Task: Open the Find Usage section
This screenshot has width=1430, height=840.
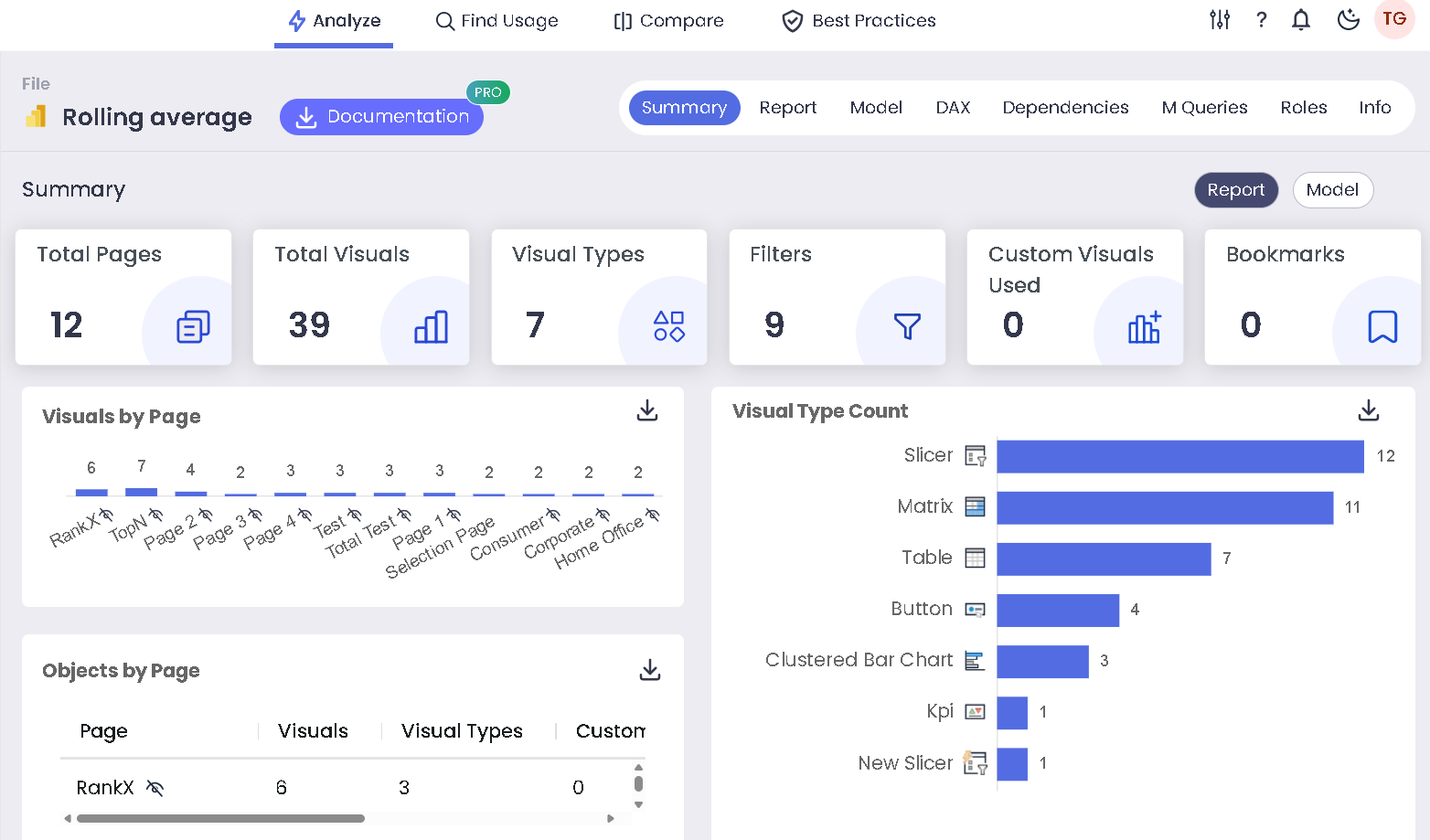Action: [496, 21]
